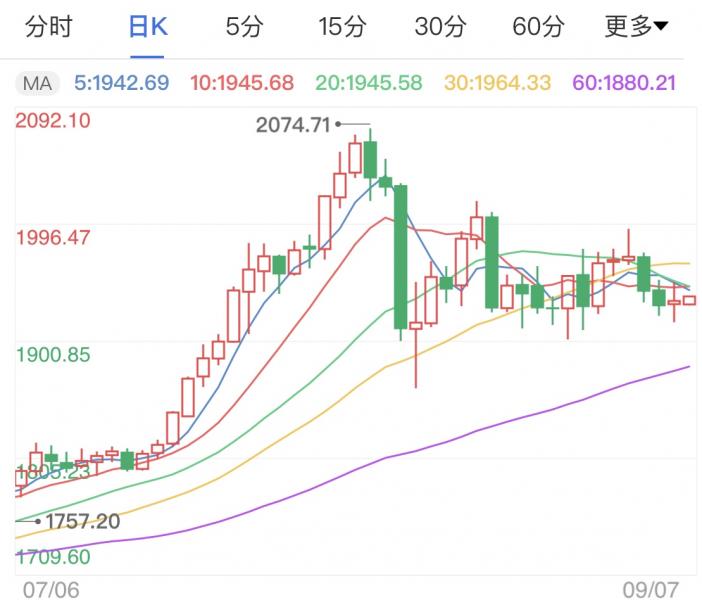The height and width of the screenshot is (600, 702).
Task: Click the 1757.20 low price marker
Action: pyautogui.click(x=82, y=521)
